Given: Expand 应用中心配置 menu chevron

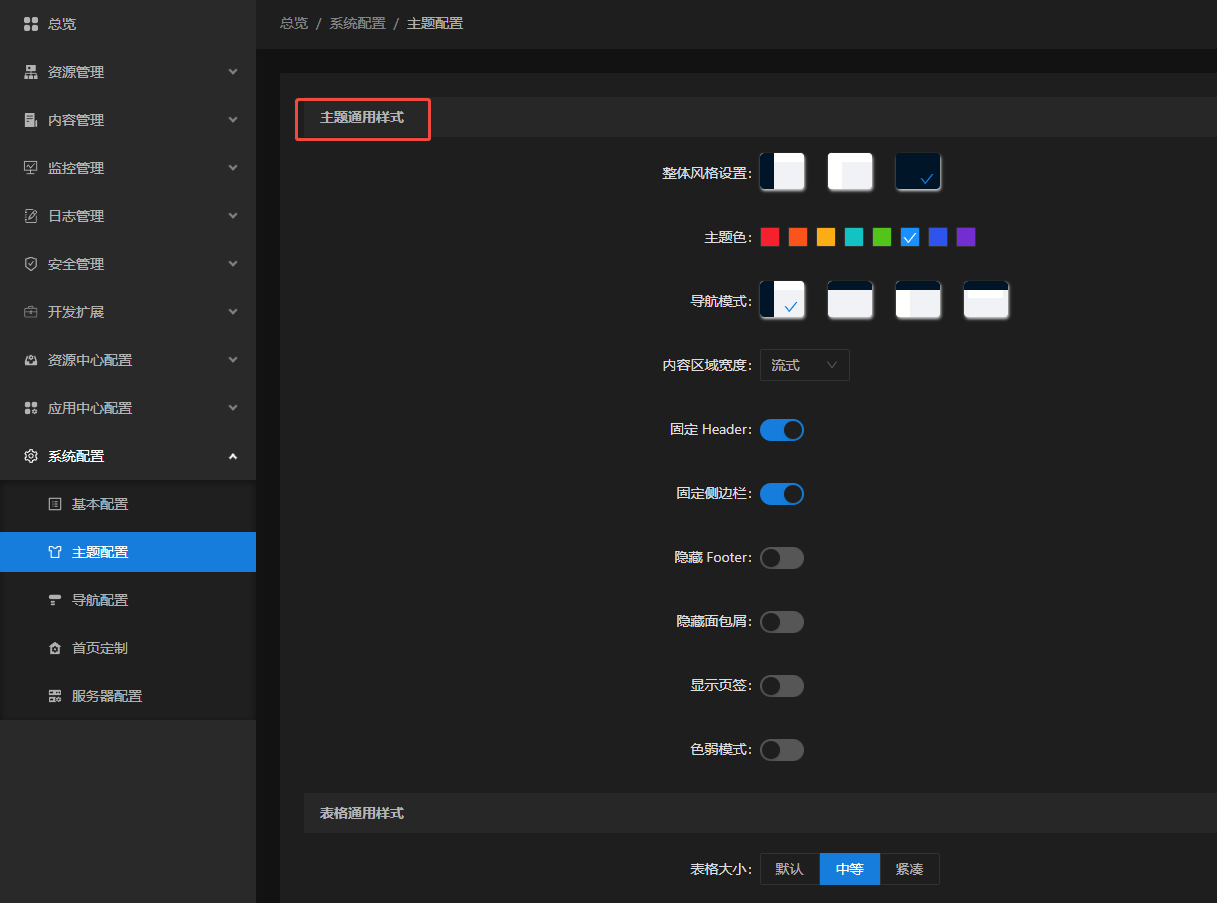Looking at the screenshot, I should [233, 408].
